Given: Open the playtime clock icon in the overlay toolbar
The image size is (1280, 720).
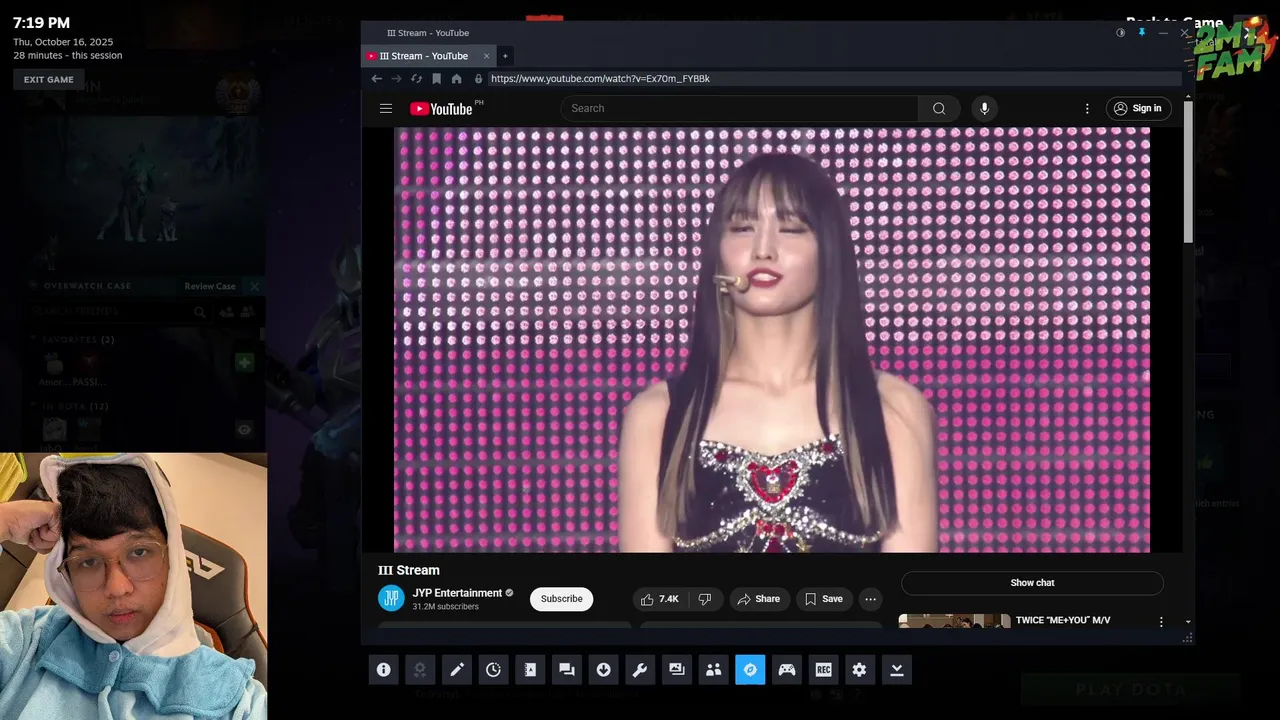Looking at the screenshot, I should [x=493, y=670].
